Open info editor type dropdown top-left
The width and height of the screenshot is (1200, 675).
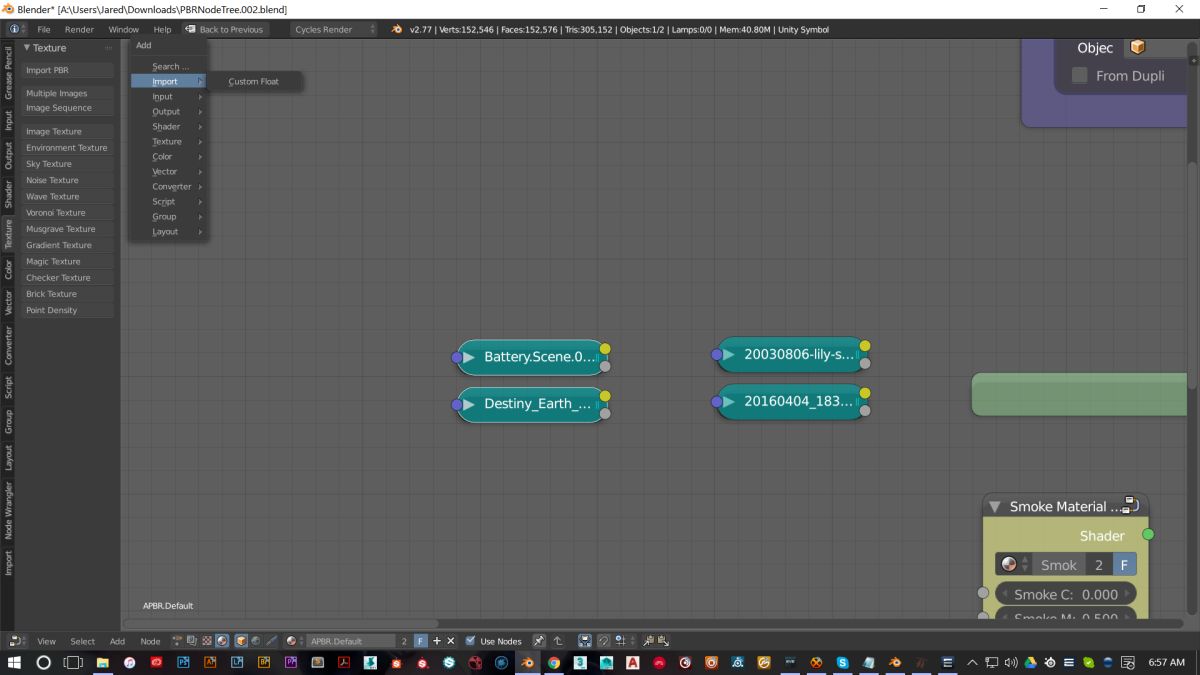[x=19, y=29]
